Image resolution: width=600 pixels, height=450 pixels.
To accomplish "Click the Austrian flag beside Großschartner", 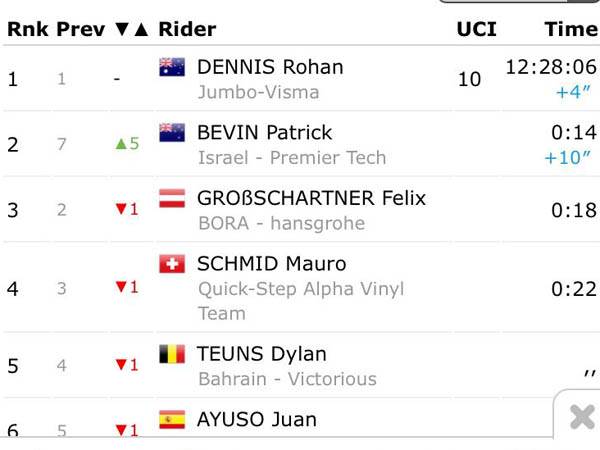I will (172, 198).
